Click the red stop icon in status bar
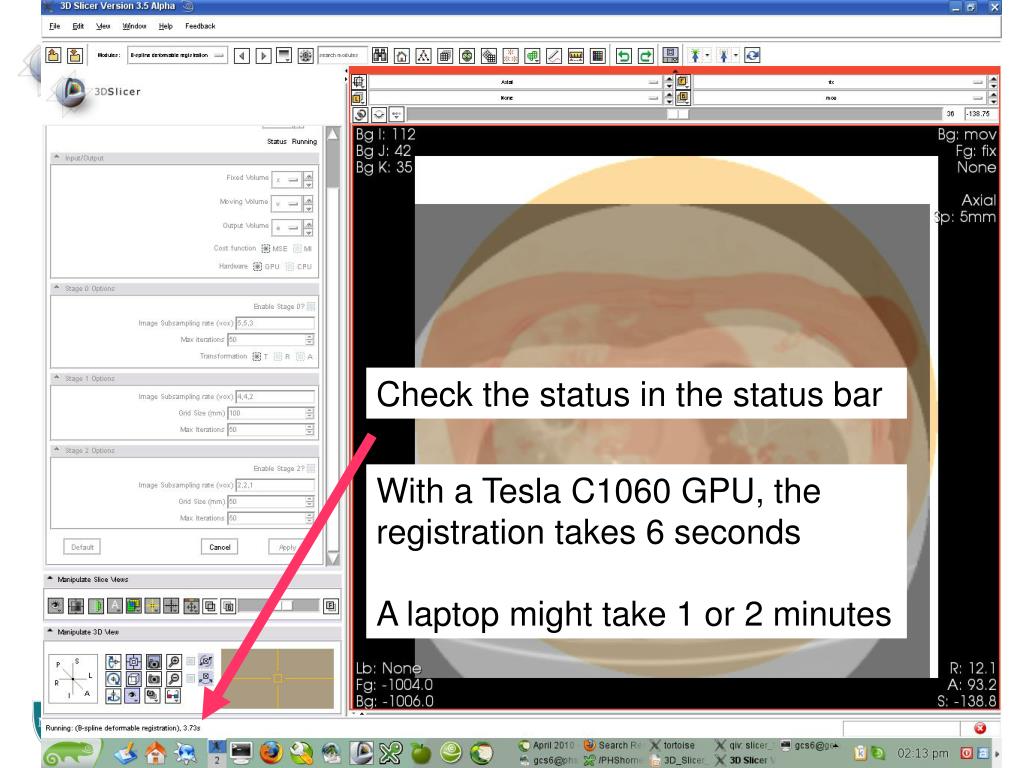This screenshot has width=1024, height=768. click(x=980, y=728)
